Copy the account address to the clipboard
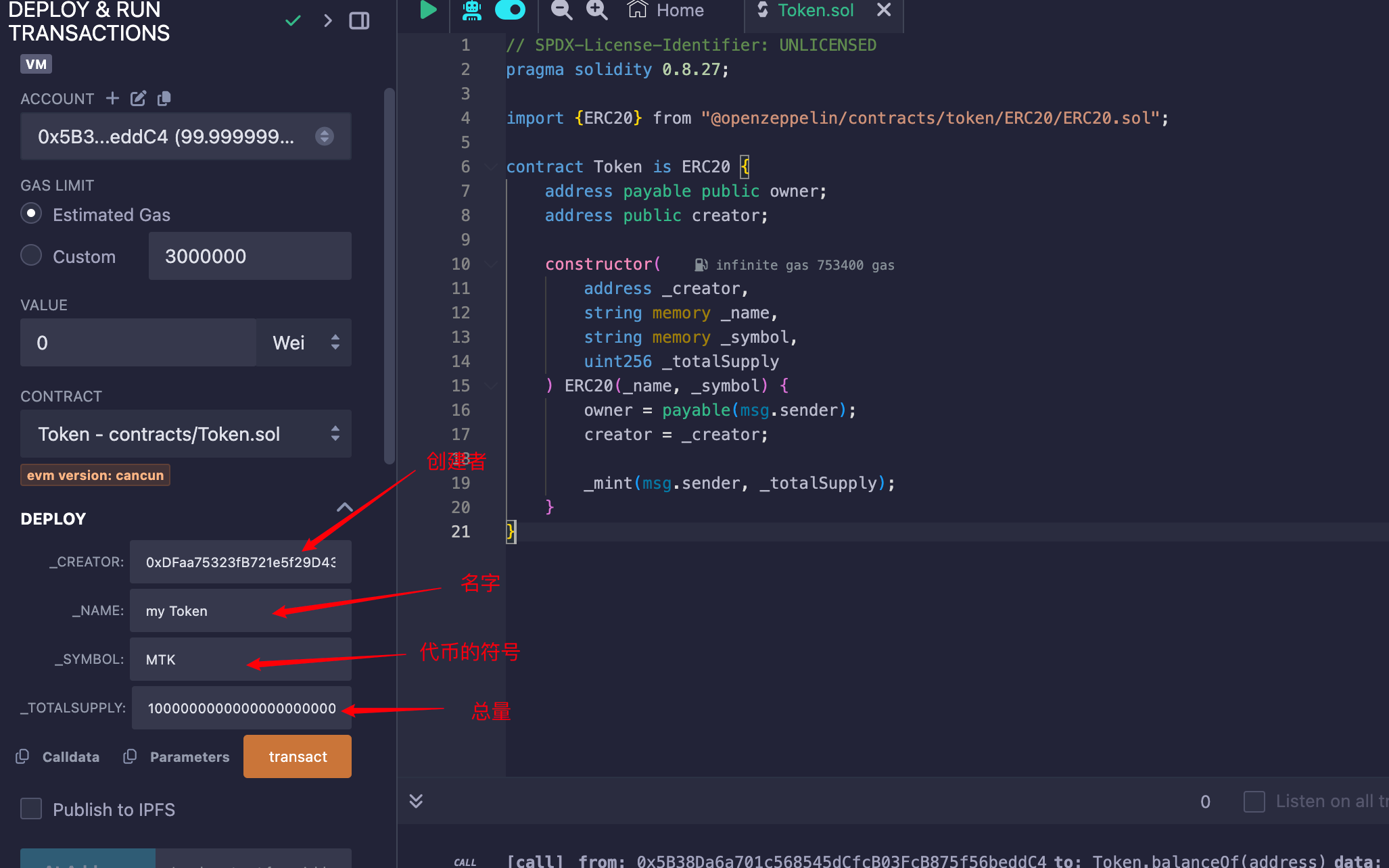 (x=164, y=99)
